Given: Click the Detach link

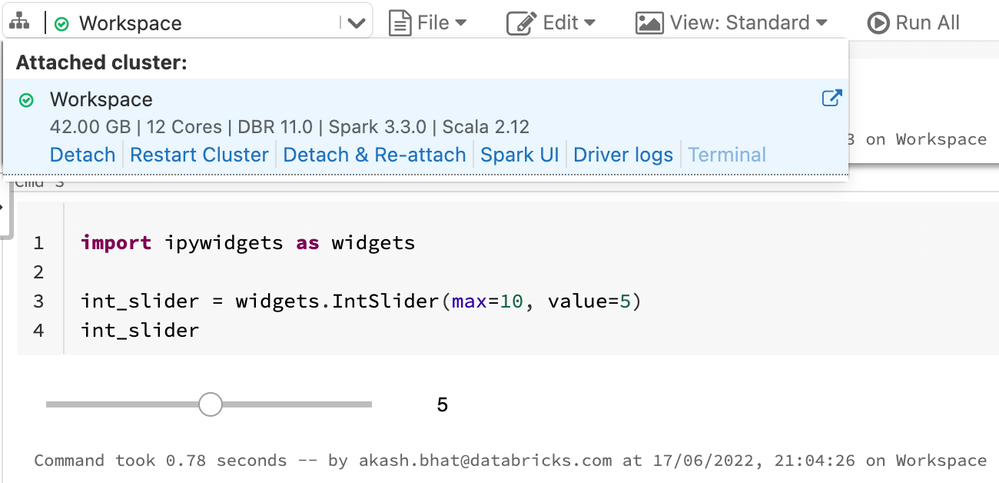Looking at the screenshot, I should tap(82, 155).
